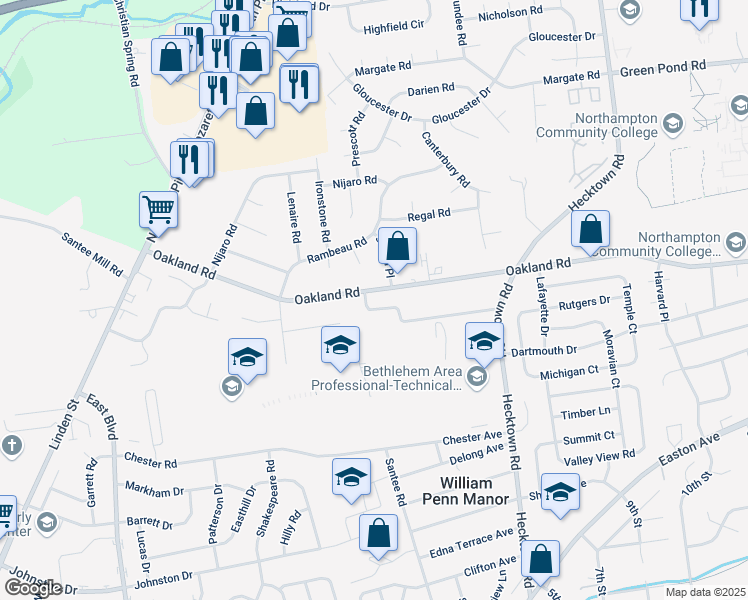Click the Edna Terrace Ave street label
Viewport: 748px width, 600px height.
[x=471, y=543]
